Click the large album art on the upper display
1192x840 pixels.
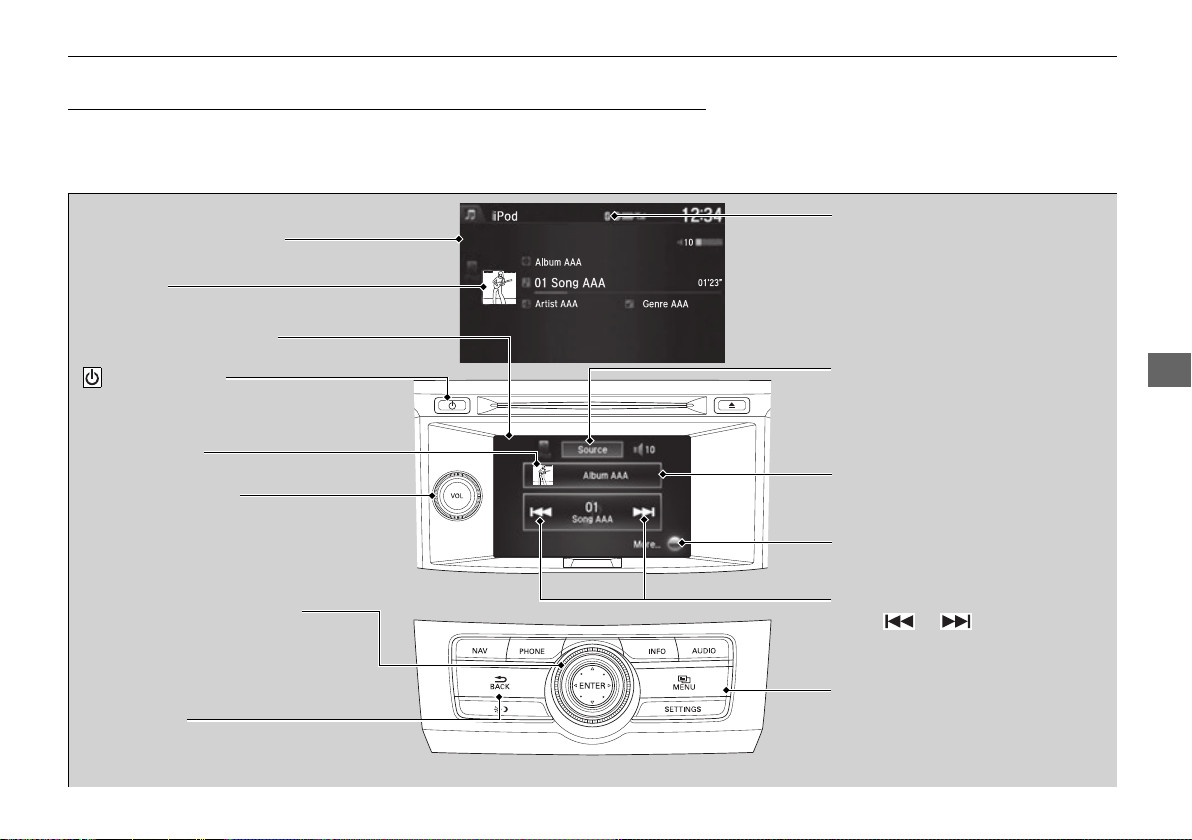tap(499, 287)
